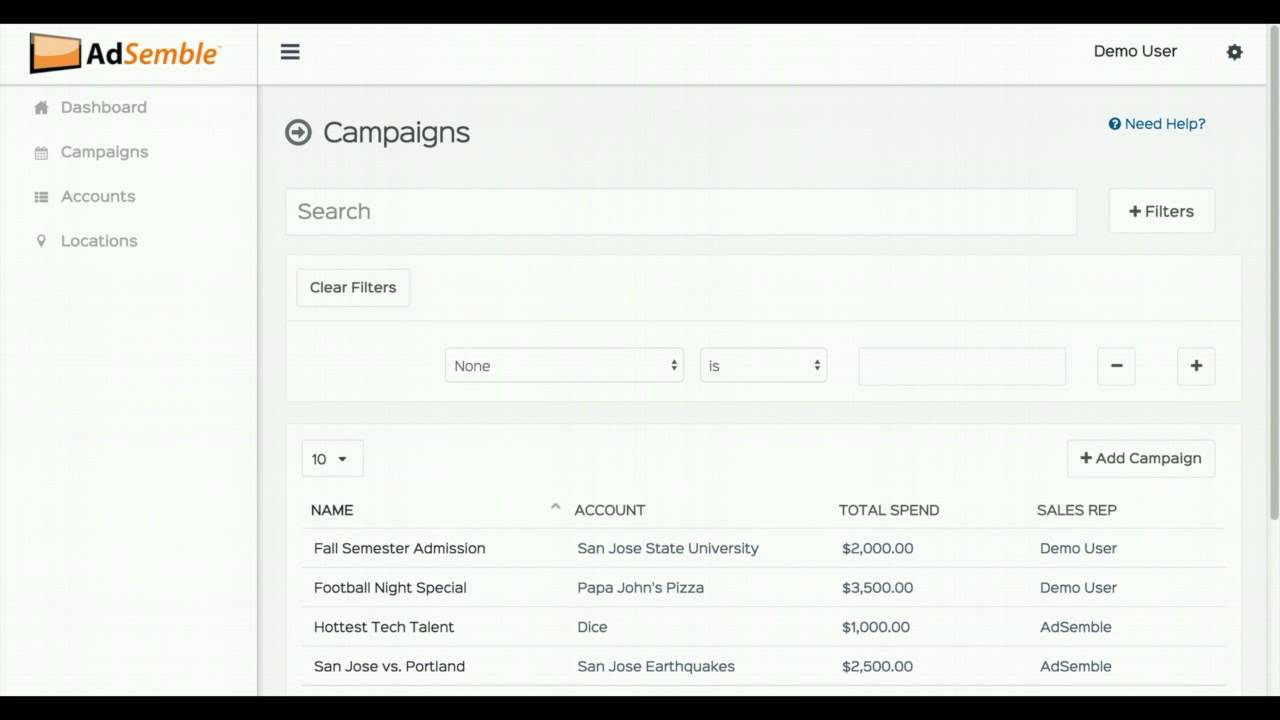Click the circled arrow beside Campaigns heading
Viewport: 1280px width, 720px height.
[298, 132]
